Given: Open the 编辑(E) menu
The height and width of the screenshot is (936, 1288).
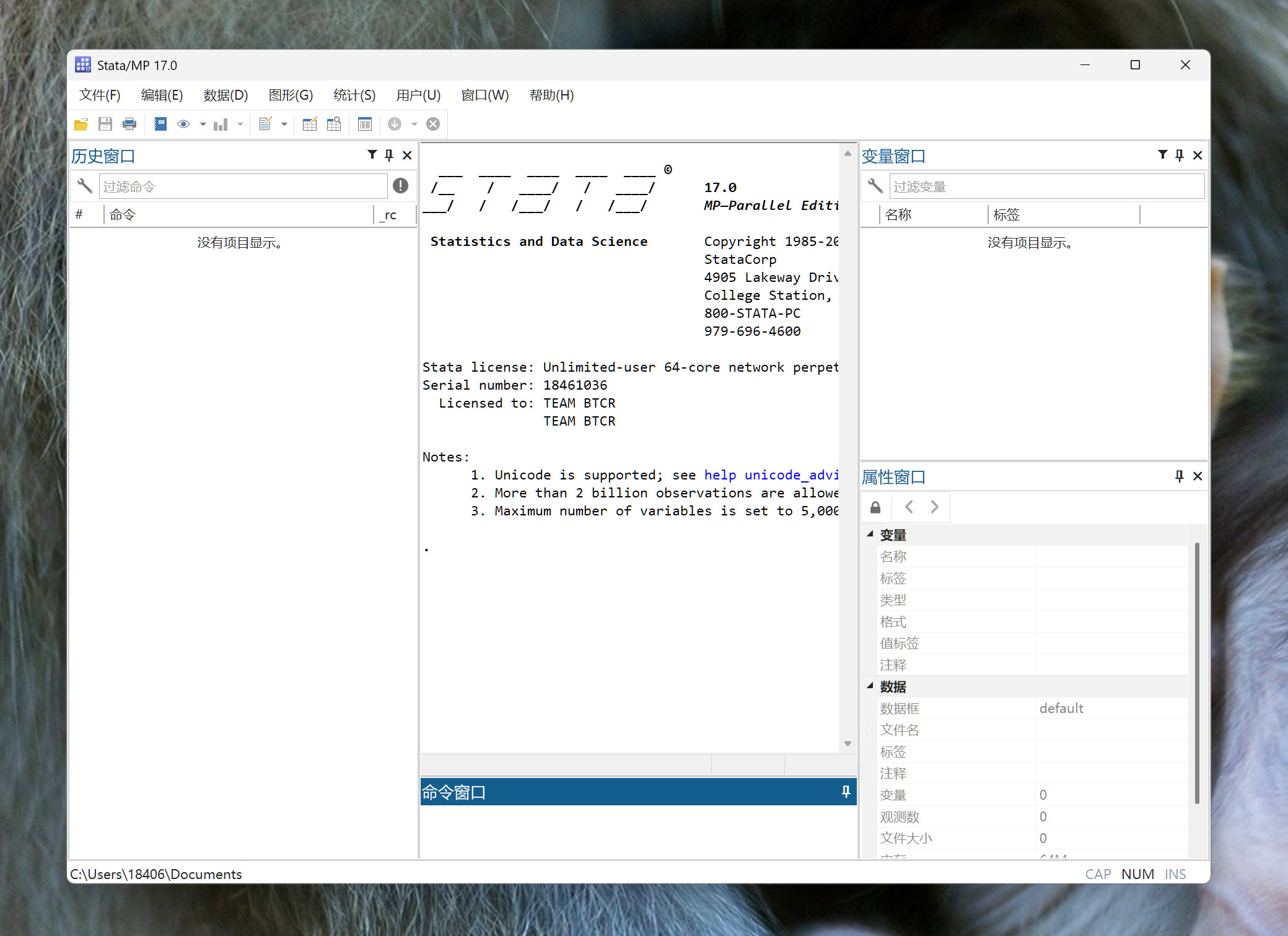Looking at the screenshot, I should [162, 95].
